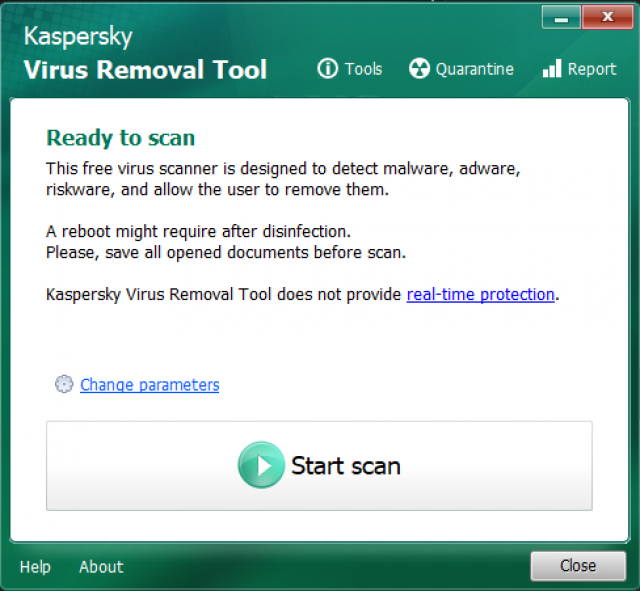Open the Tools menu label
This screenshot has width=640, height=591.
(363, 69)
